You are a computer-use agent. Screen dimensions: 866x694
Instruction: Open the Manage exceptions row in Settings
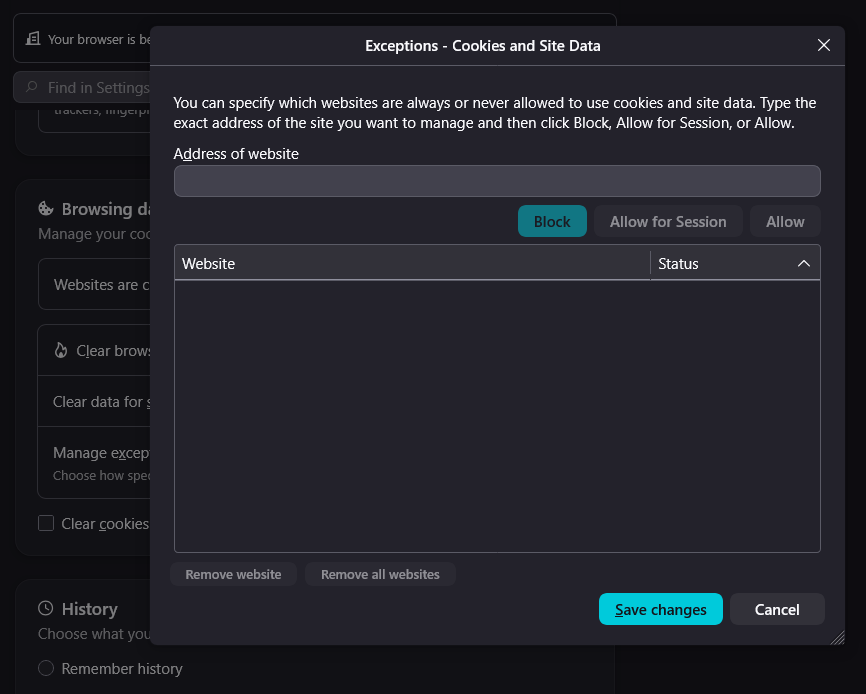point(94,463)
